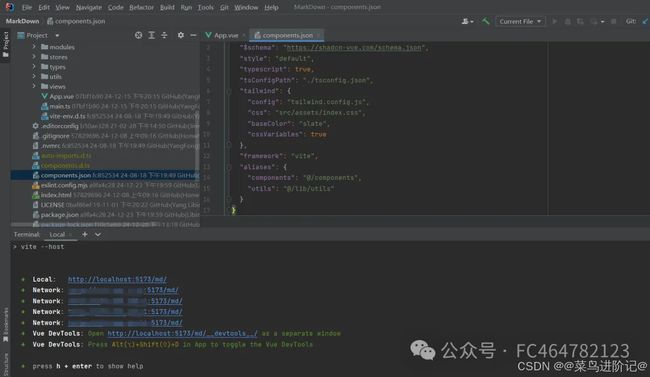Click the green Build hammer icon

[x=485, y=21]
